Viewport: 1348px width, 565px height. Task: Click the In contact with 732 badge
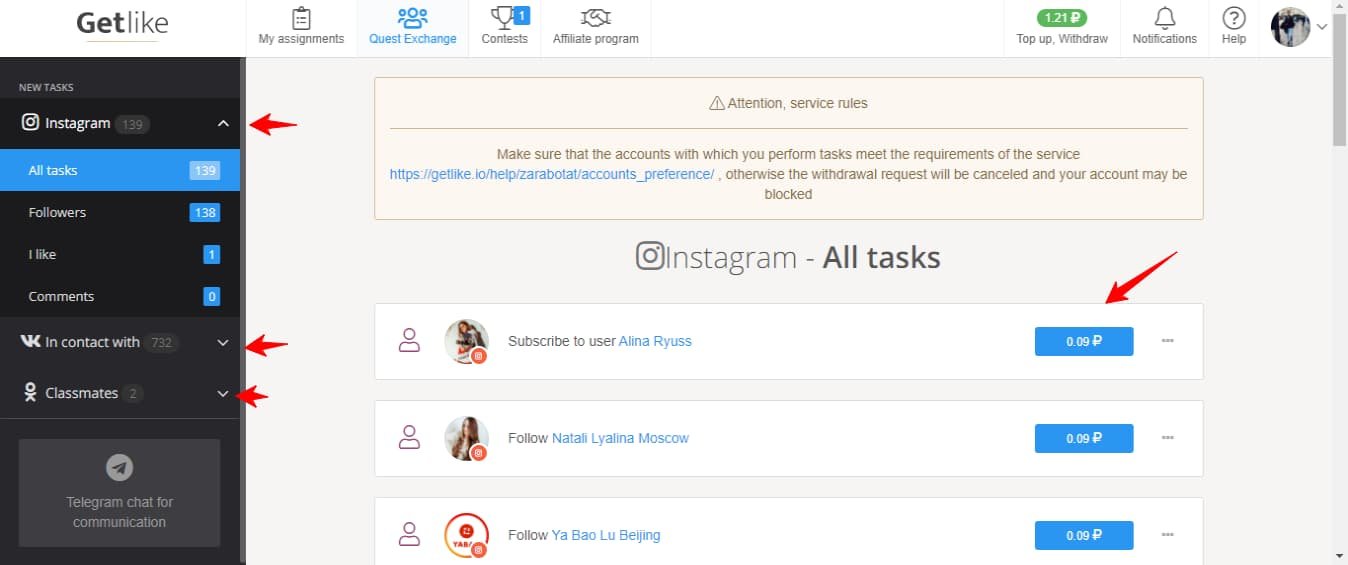161,342
